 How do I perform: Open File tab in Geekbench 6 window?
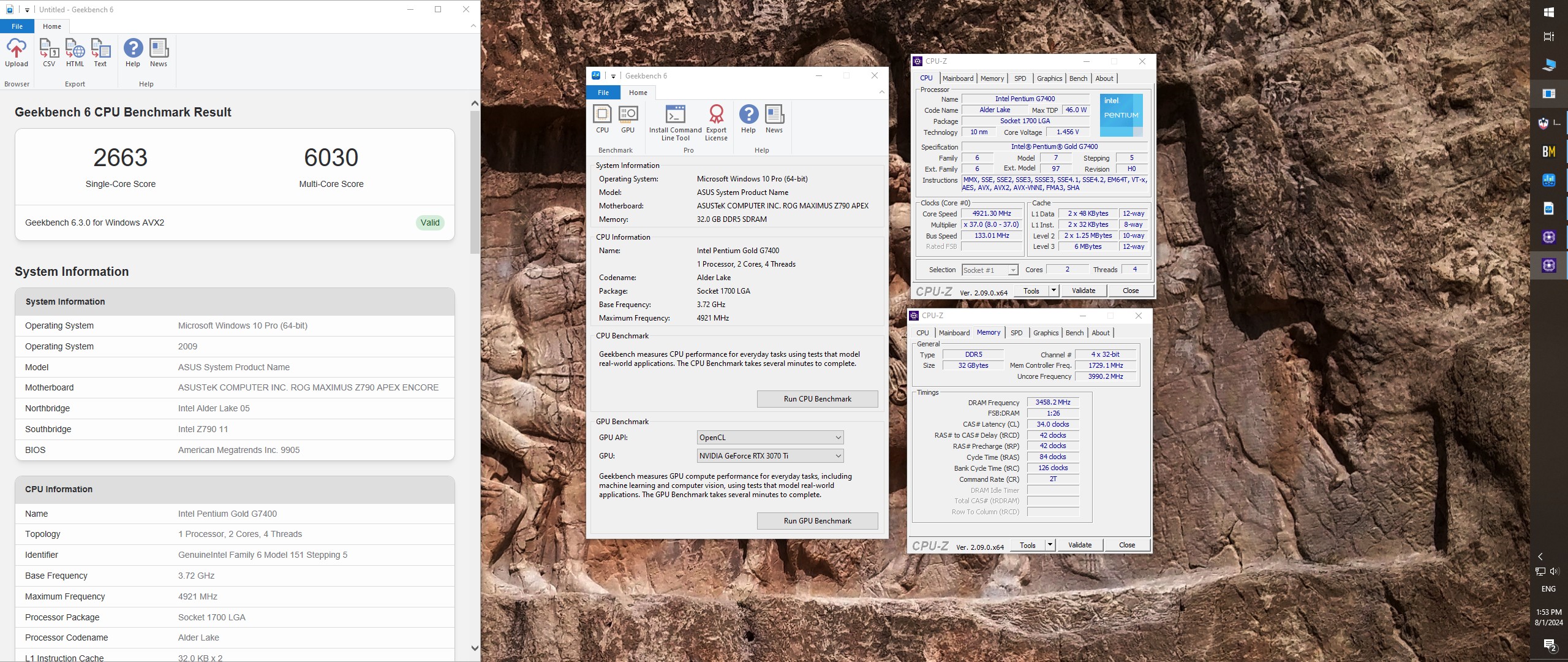(x=603, y=93)
